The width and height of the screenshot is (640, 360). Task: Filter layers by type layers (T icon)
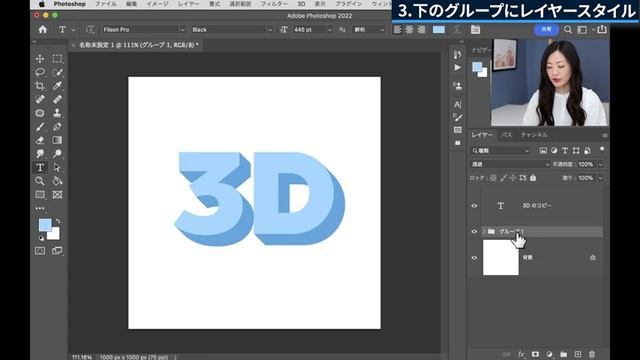point(565,151)
